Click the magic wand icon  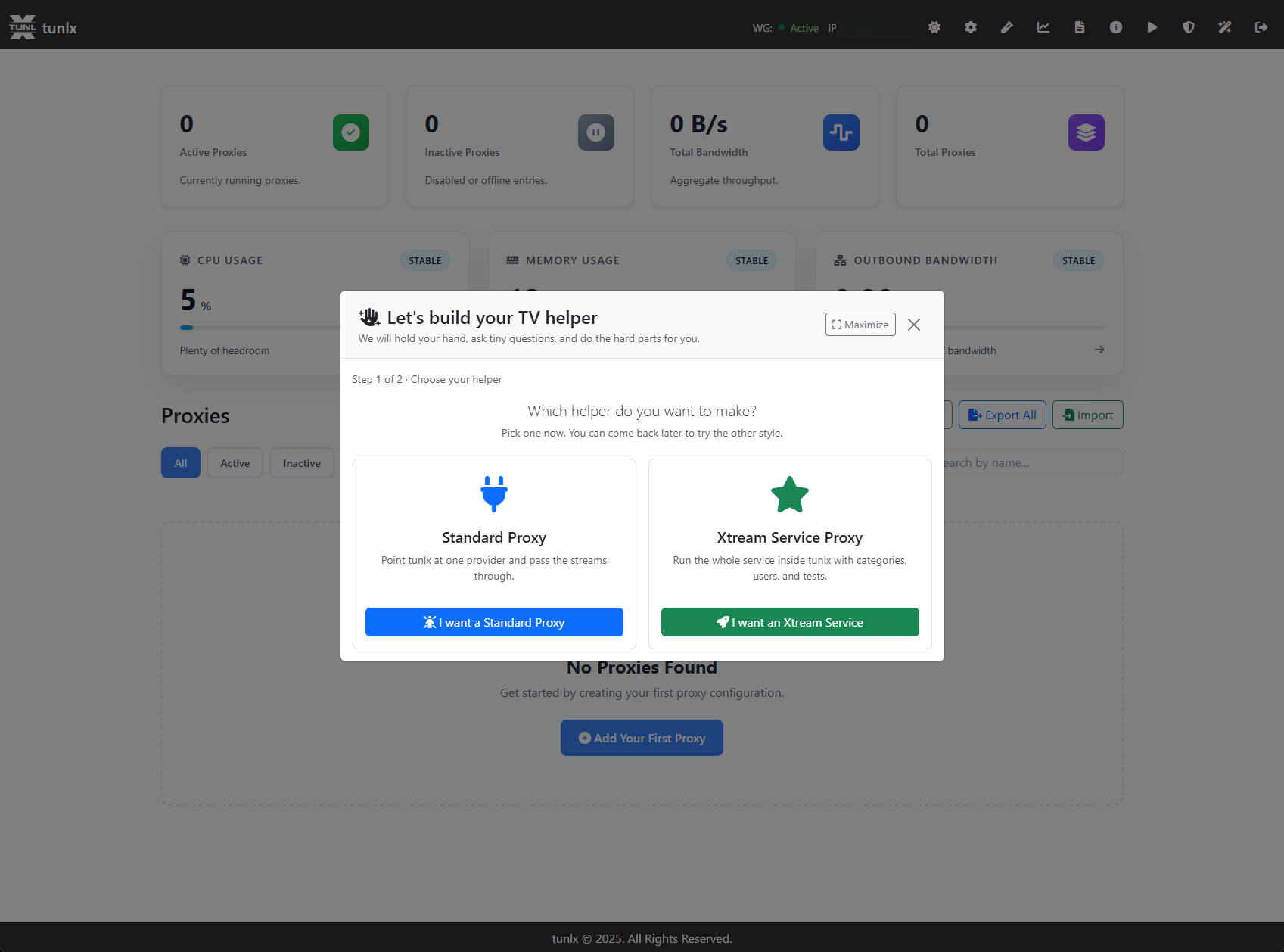tap(1225, 26)
